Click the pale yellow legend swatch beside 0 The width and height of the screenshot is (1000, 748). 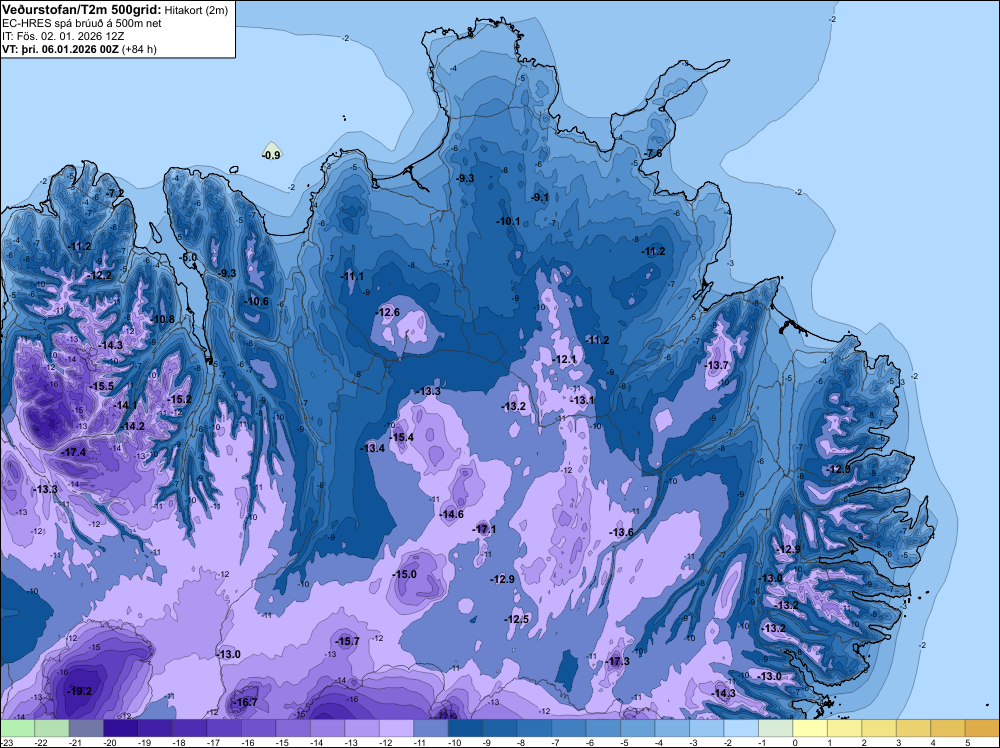point(811,728)
